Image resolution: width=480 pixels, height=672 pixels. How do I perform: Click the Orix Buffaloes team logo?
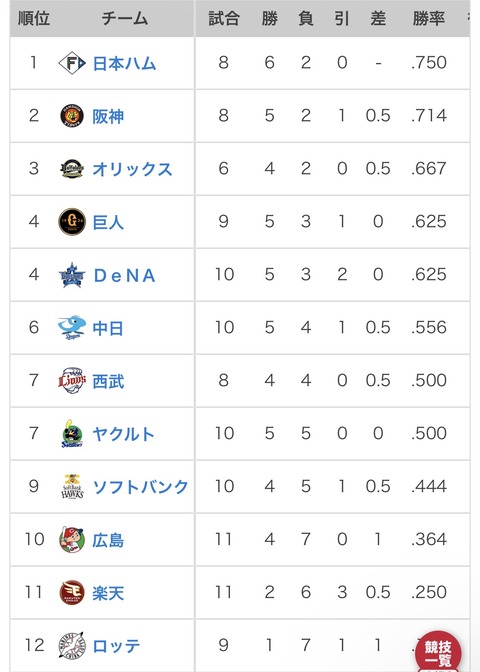click(72, 169)
